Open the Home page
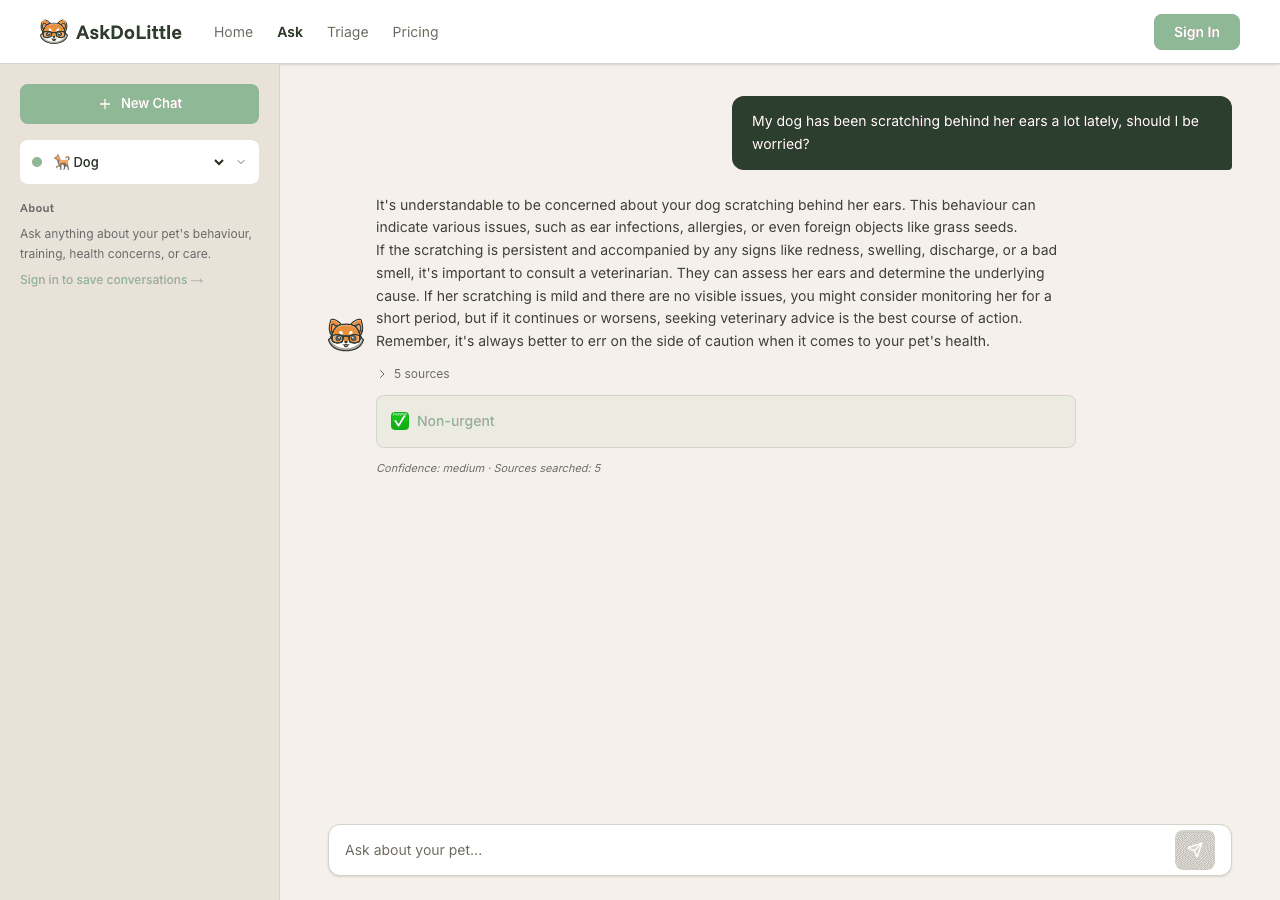 pyautogui.click(x=233, y=31)
